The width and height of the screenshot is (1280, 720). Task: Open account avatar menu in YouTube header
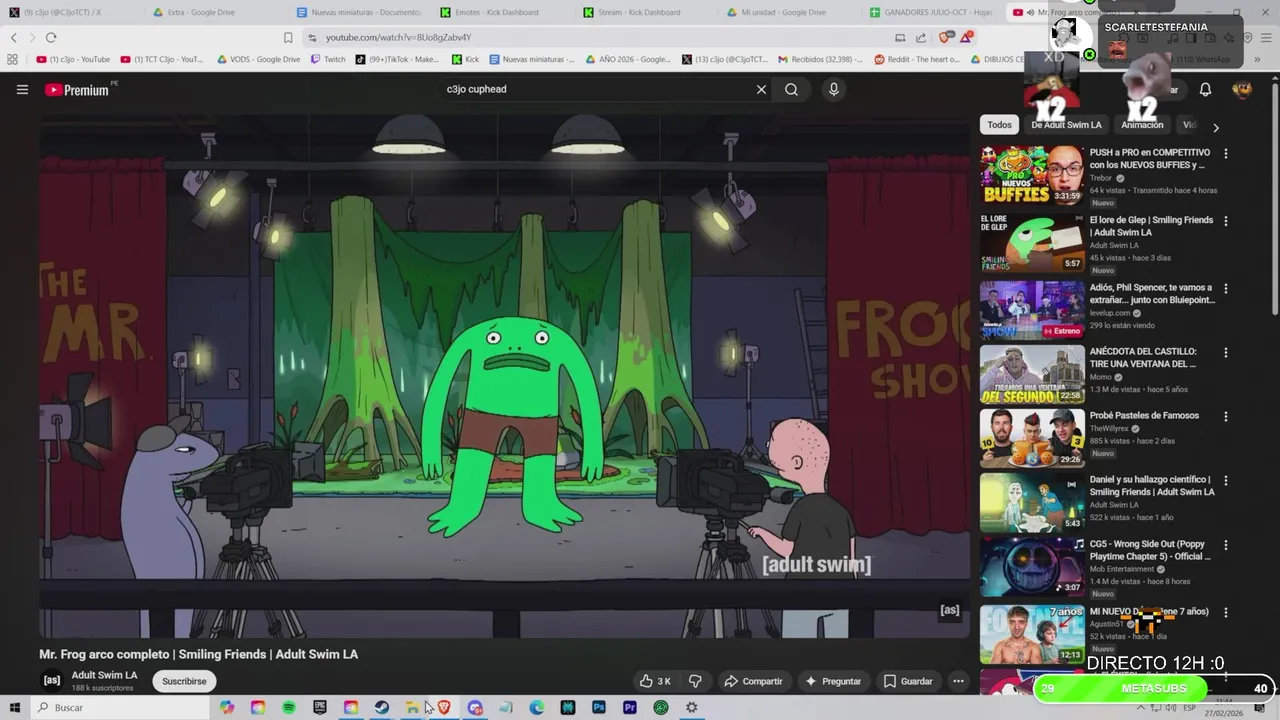1242,90
